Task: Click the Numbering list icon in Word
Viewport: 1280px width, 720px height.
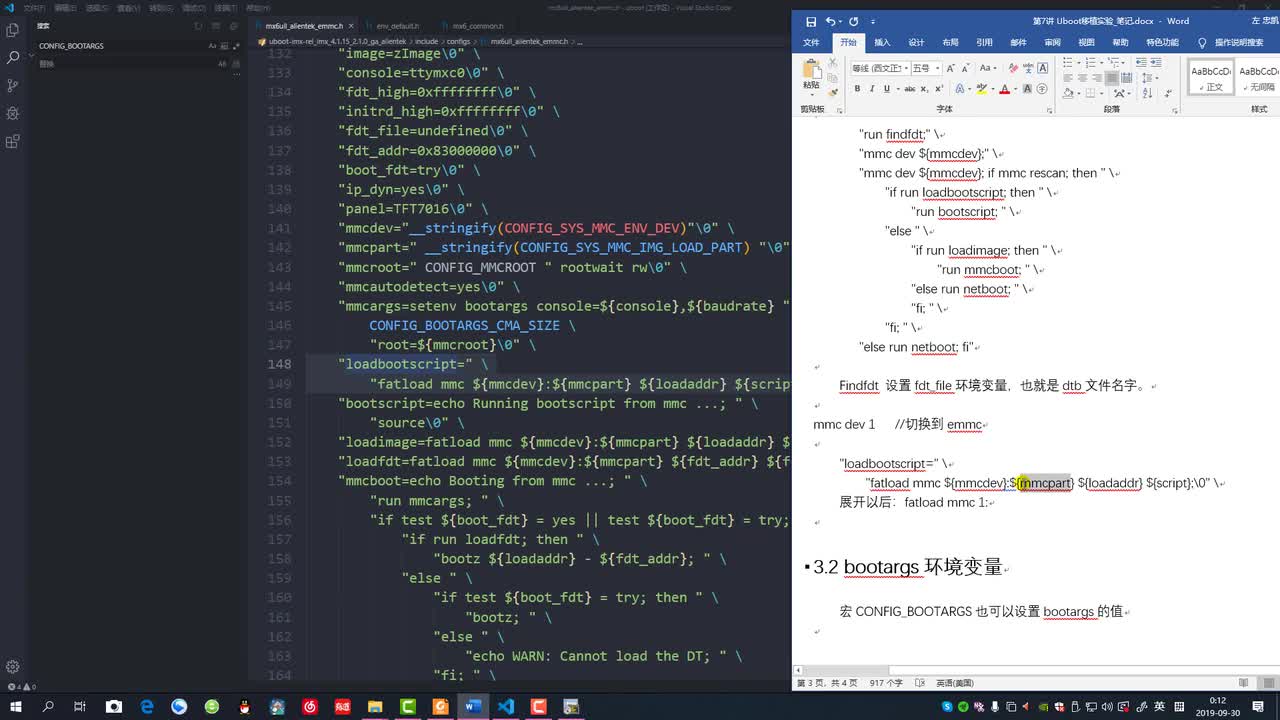Action: coord(1091,62)
